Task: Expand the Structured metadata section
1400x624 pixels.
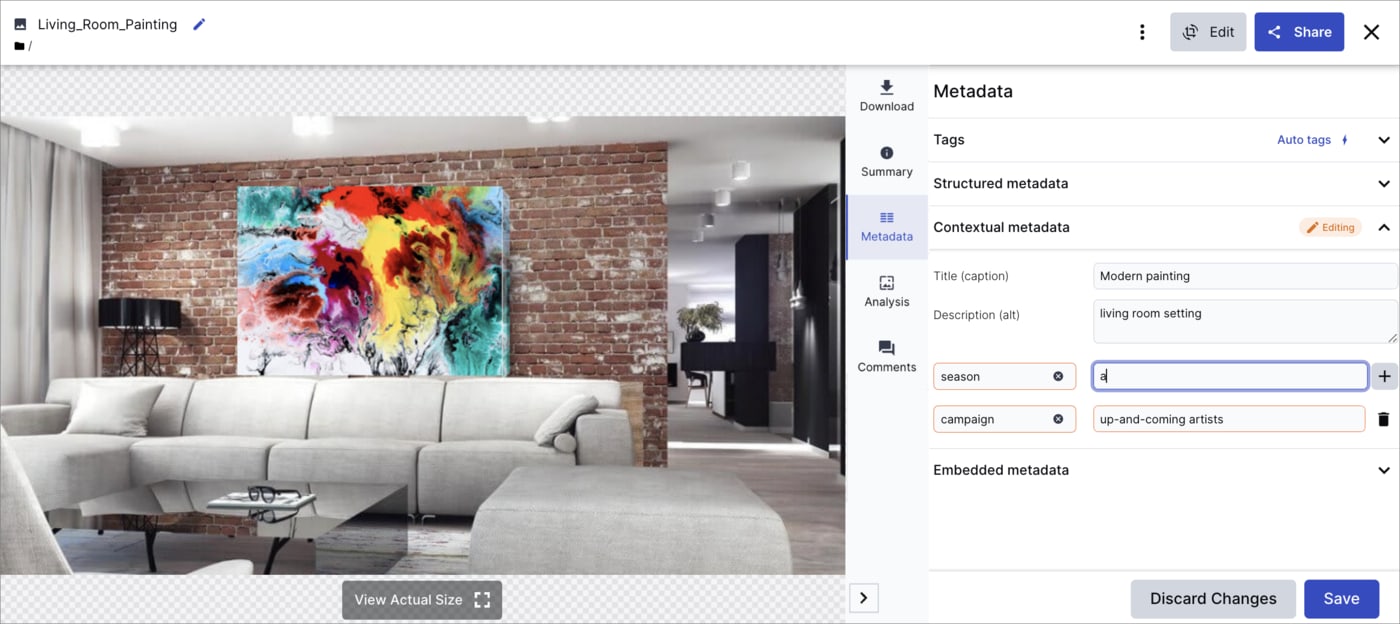Action: point(1384,184)
